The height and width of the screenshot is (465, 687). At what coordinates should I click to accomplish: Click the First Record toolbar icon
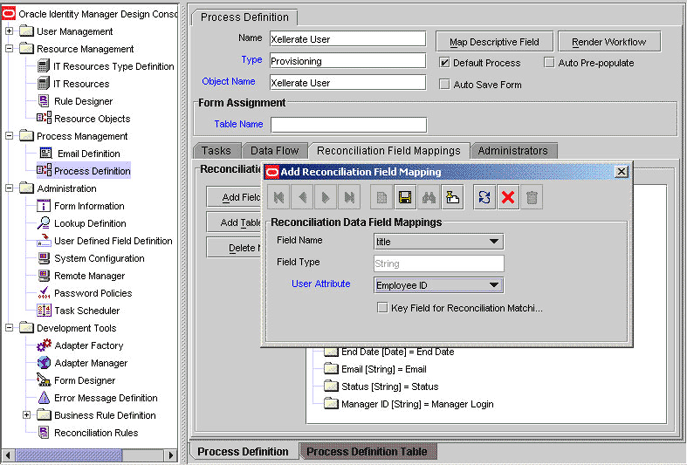click(279, 198)
